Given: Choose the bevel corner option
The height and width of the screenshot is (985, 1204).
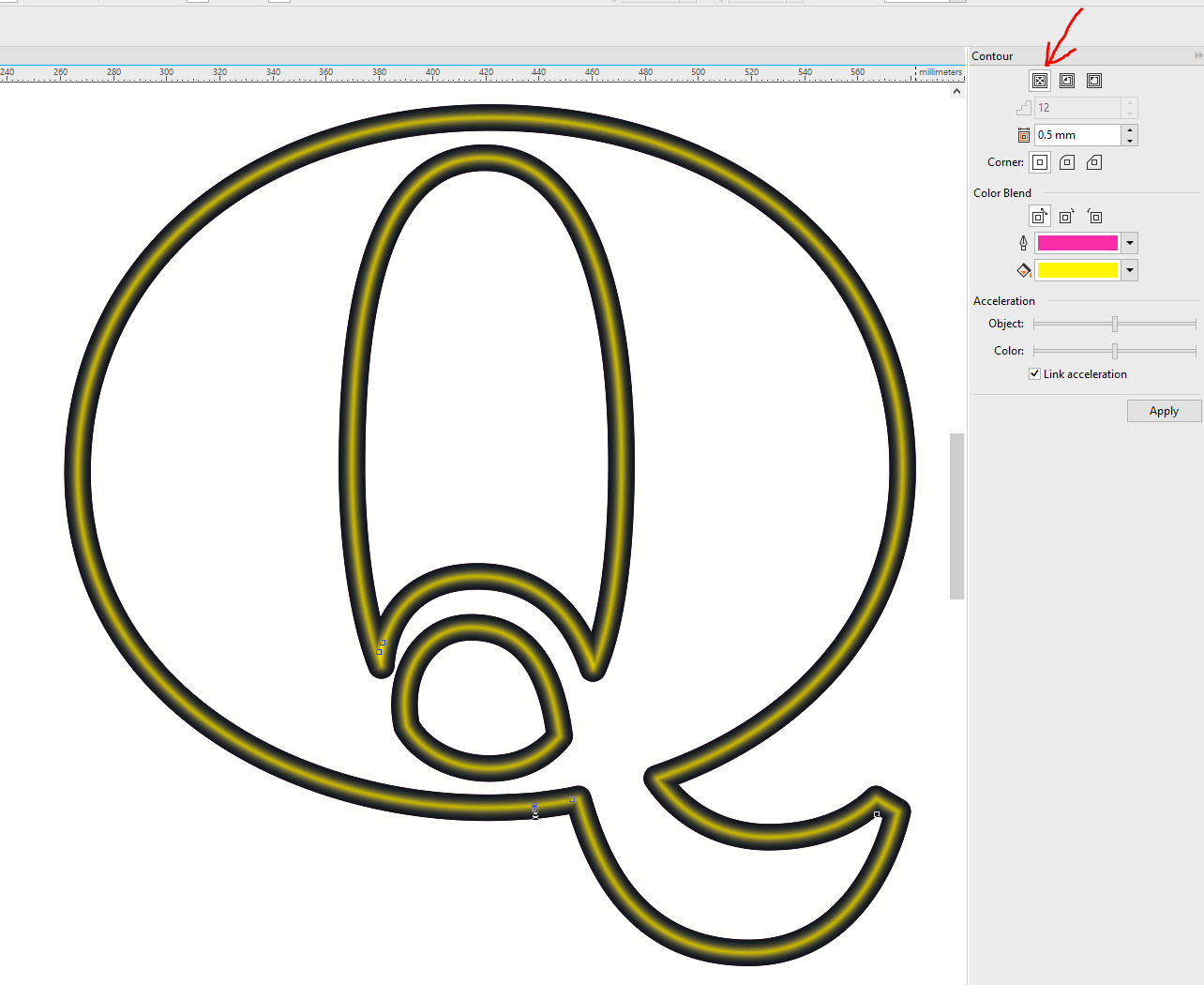Looking at the screenshot, I should (1094, 162).
